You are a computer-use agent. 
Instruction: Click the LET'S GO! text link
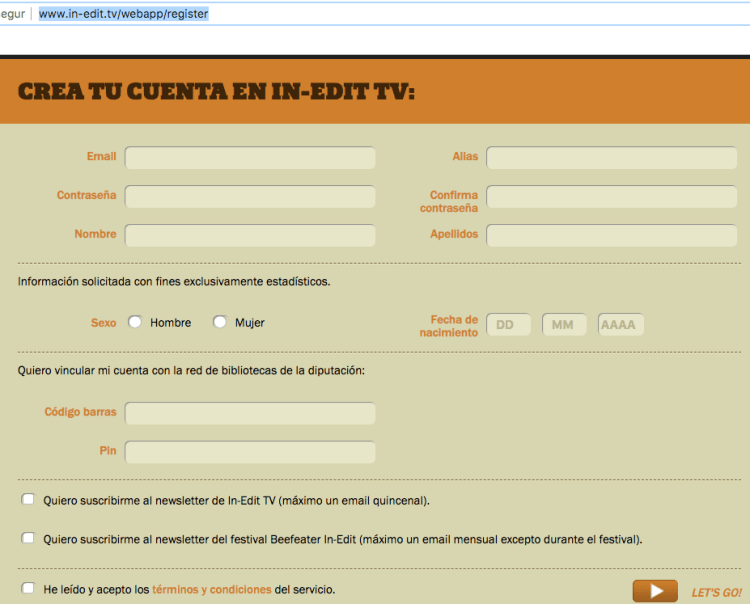click(716, 593)
